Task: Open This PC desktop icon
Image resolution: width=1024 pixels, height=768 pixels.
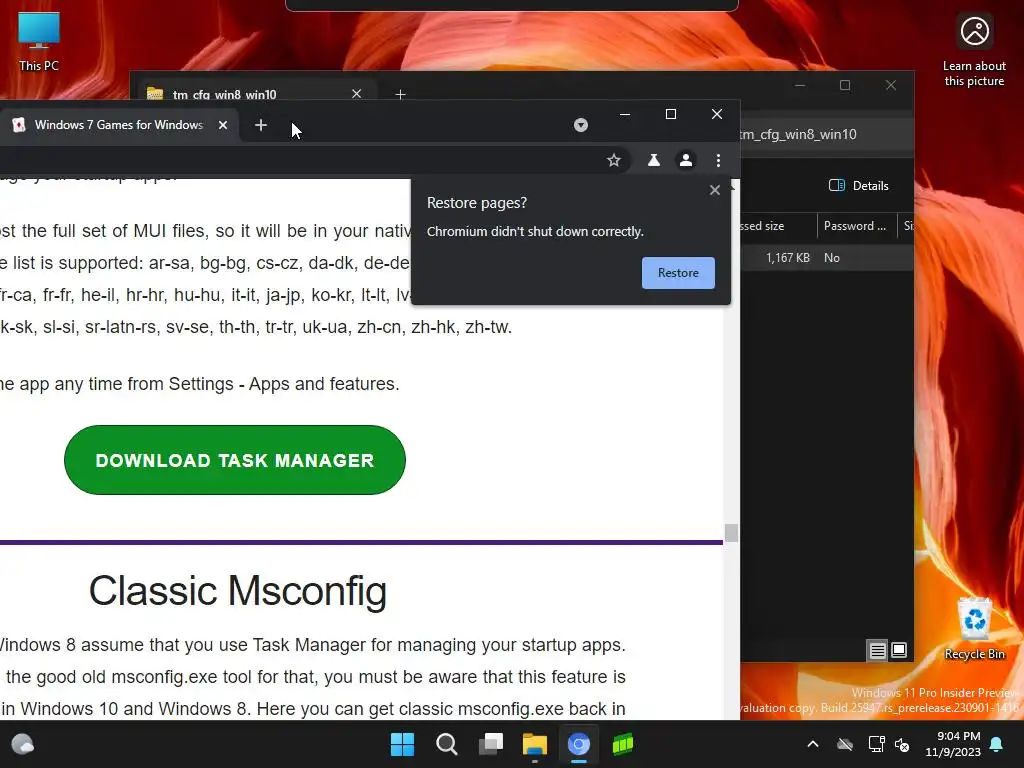Action: pyautogui.click(x=39, y=42)
